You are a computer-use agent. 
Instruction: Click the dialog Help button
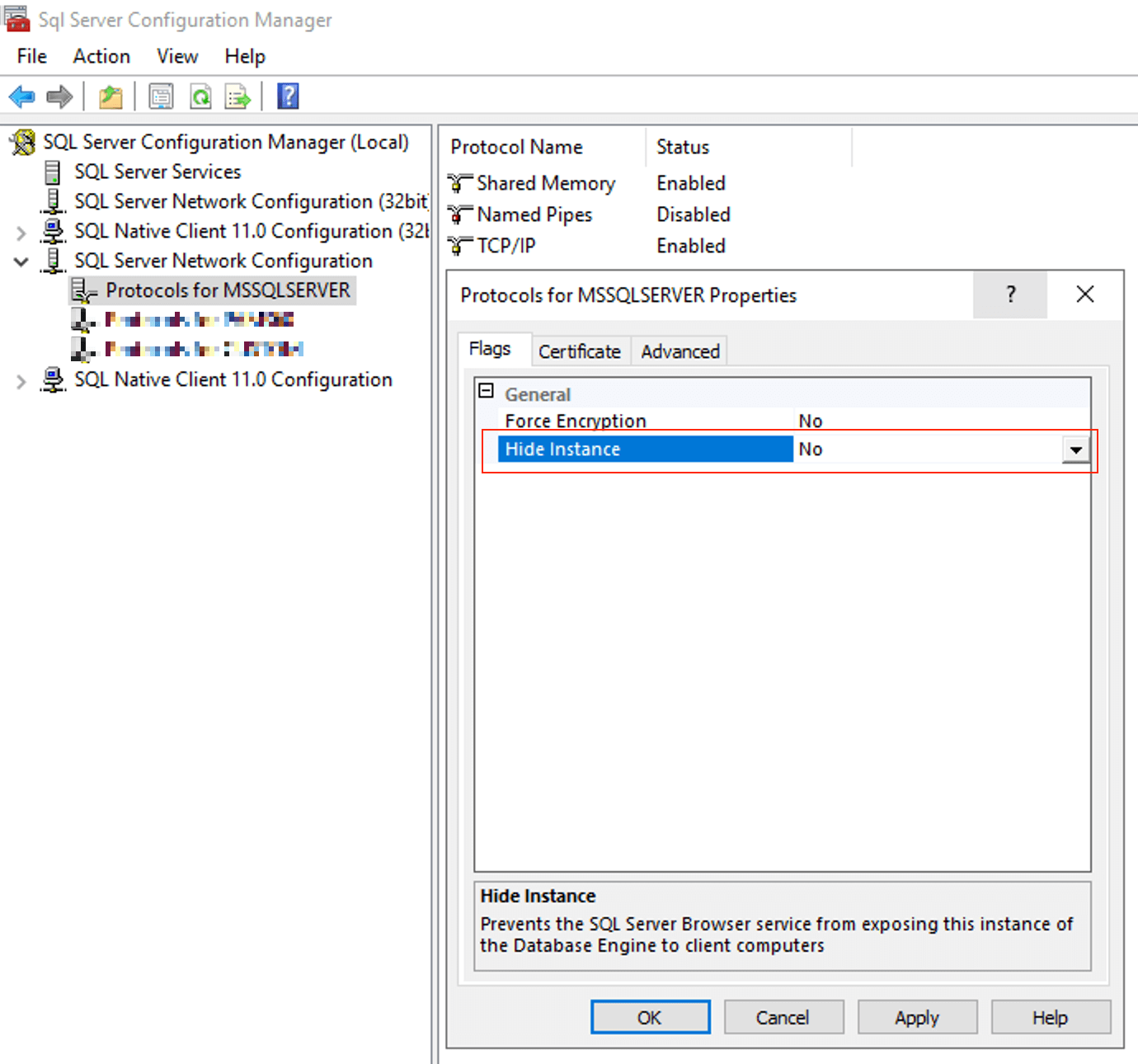point(1051,1017)
